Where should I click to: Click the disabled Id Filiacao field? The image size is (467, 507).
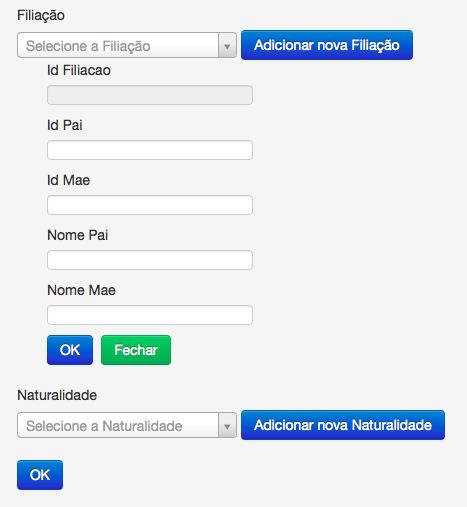tap(150, 95)
